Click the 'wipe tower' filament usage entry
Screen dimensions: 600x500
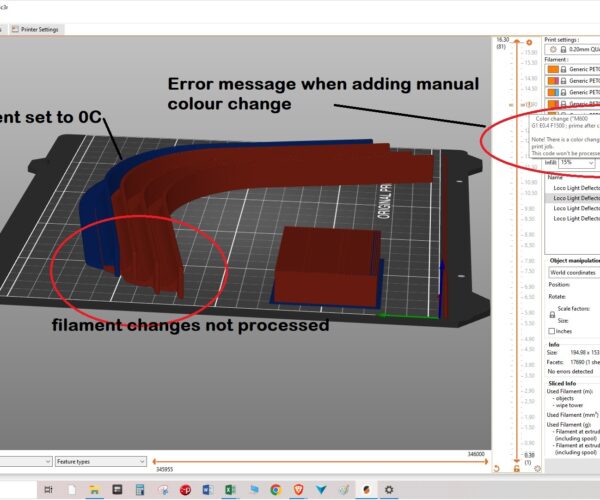[569, 405]
